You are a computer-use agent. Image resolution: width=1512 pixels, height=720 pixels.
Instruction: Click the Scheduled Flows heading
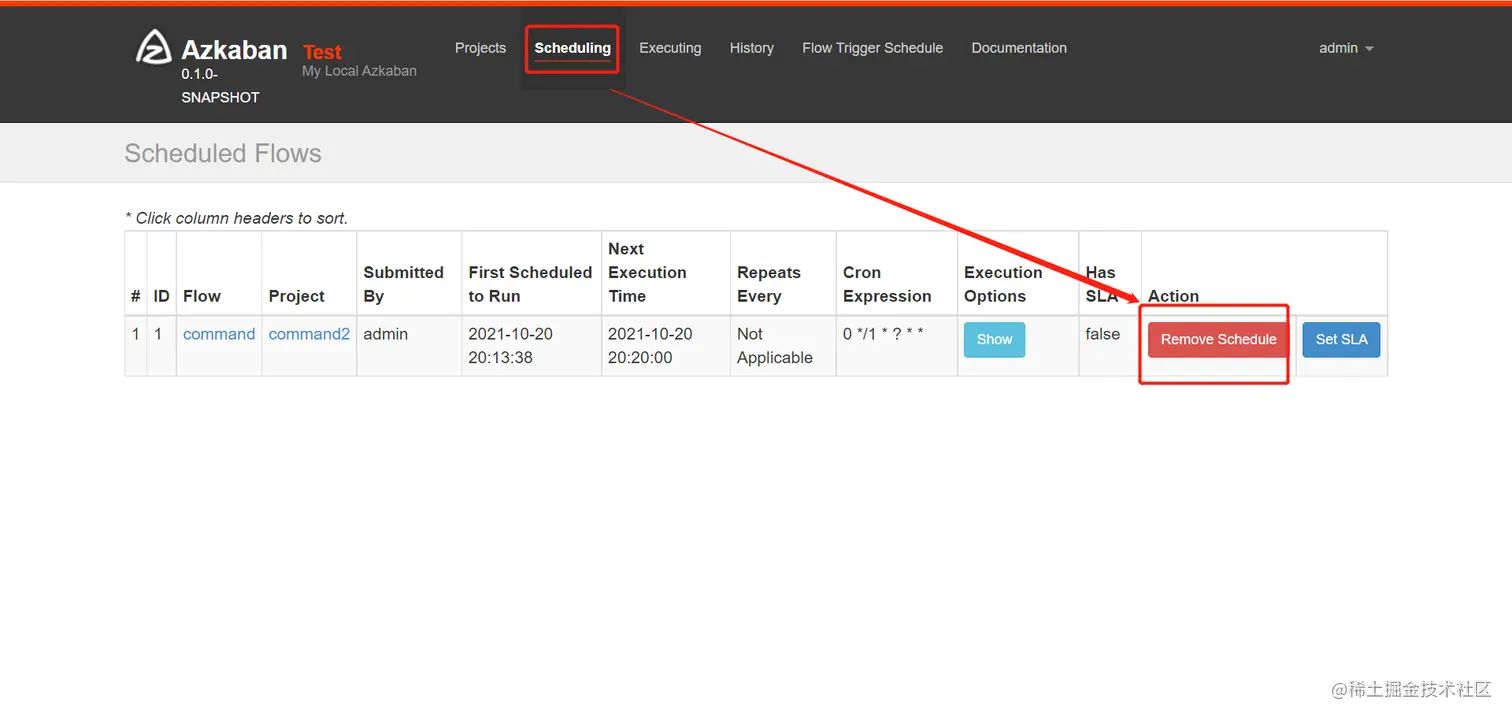click(223, 153)
